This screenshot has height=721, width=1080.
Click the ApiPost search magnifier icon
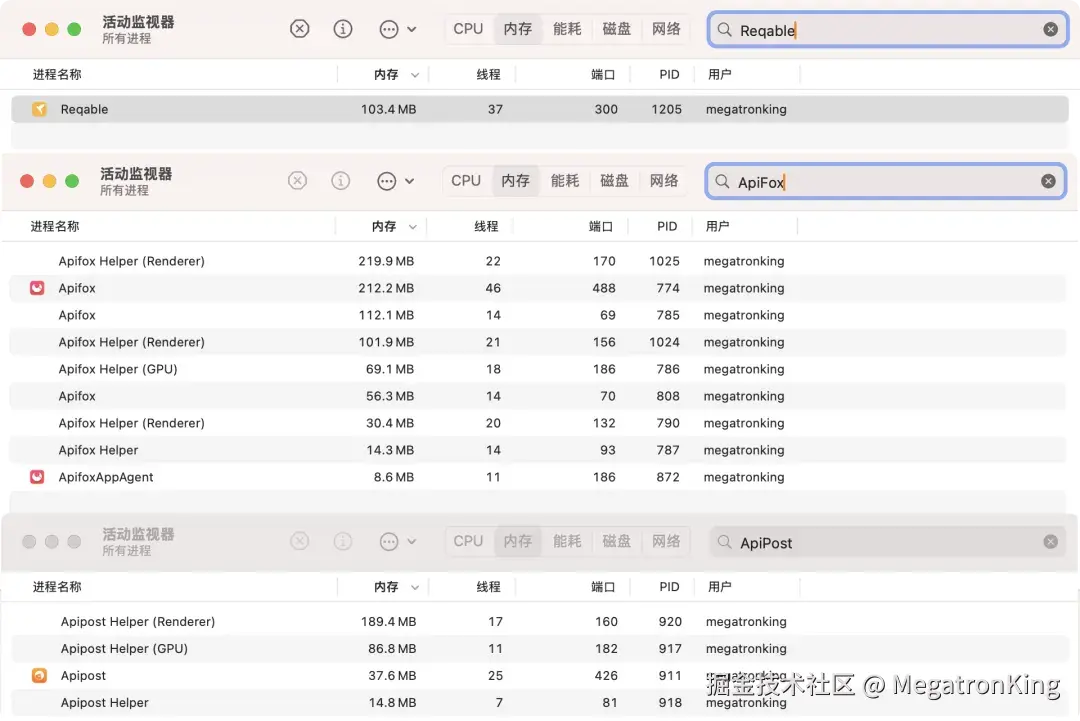[725, 542]
